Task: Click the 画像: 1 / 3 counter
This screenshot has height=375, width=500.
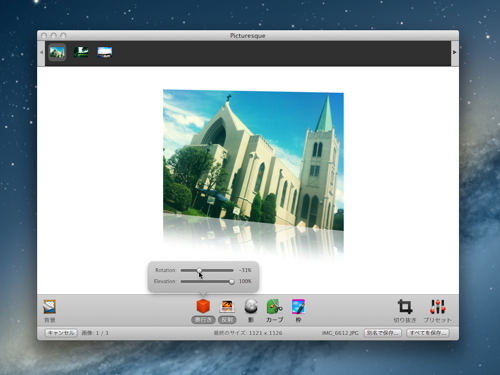Action: pos(95,333)
